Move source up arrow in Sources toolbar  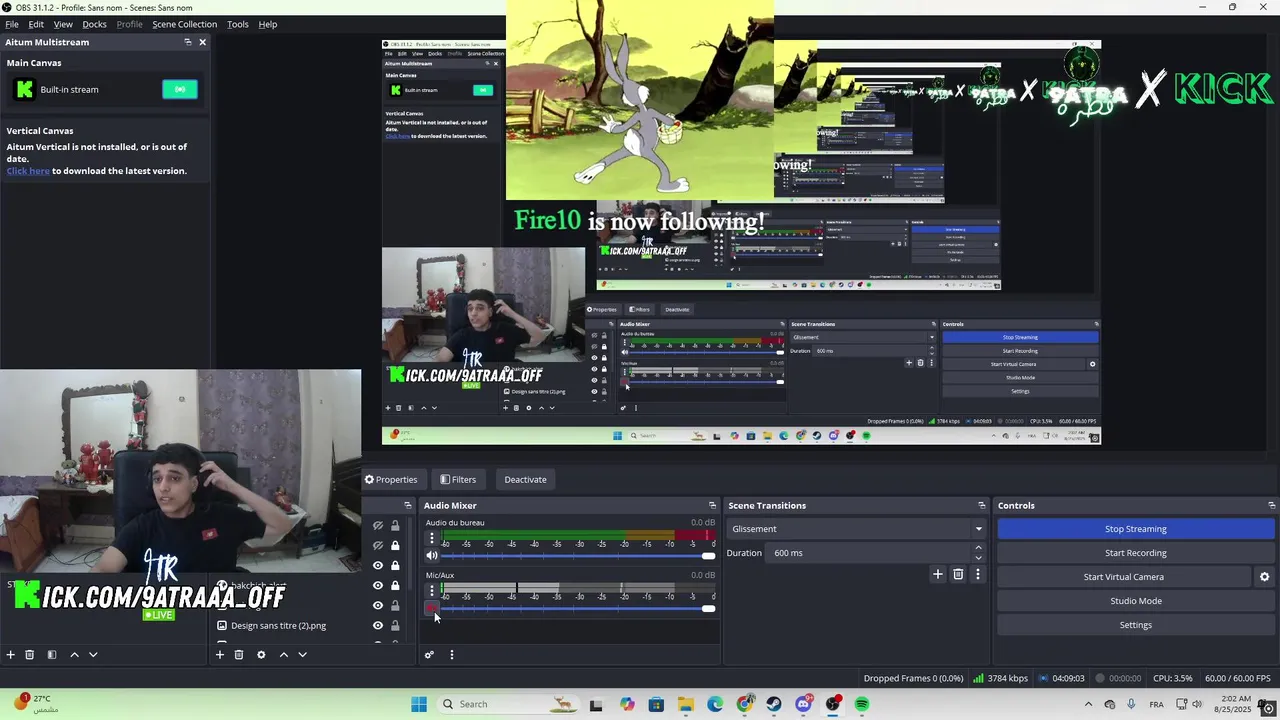[x=283, y=655]
